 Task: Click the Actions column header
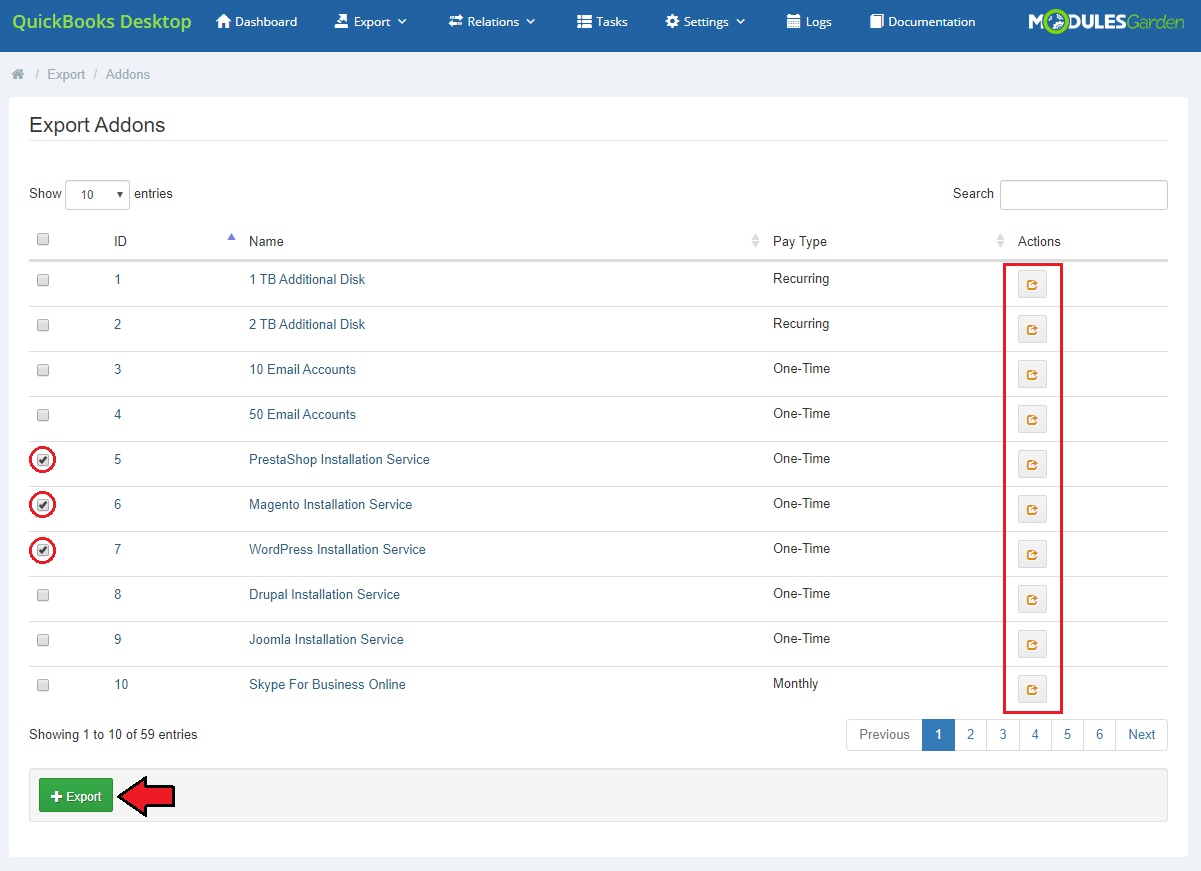tap(1039, 241)
